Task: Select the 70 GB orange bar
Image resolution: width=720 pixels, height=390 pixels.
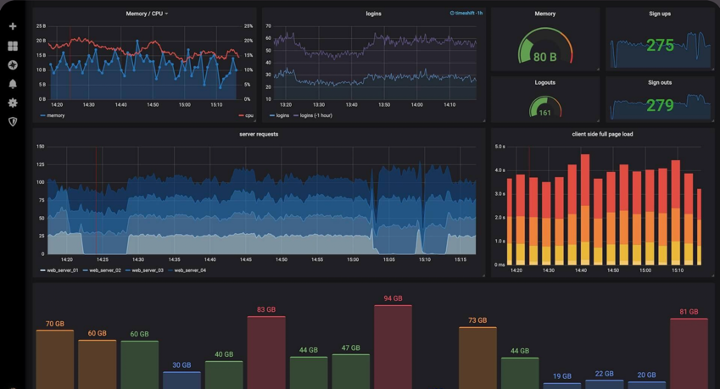Action: (x=55, y=359)
